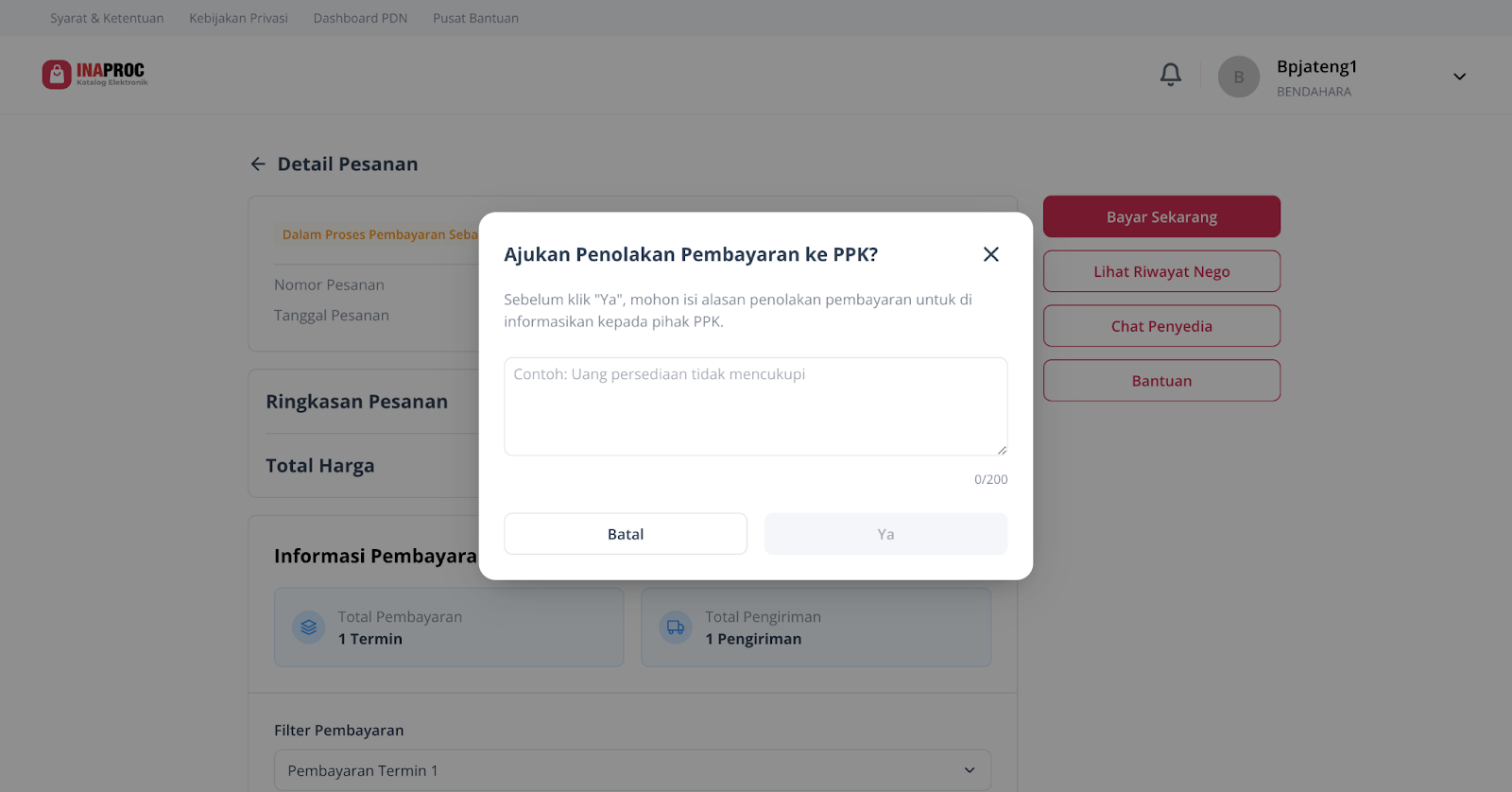
Task: Click the rejection reason text area
Action: point(755,406)
